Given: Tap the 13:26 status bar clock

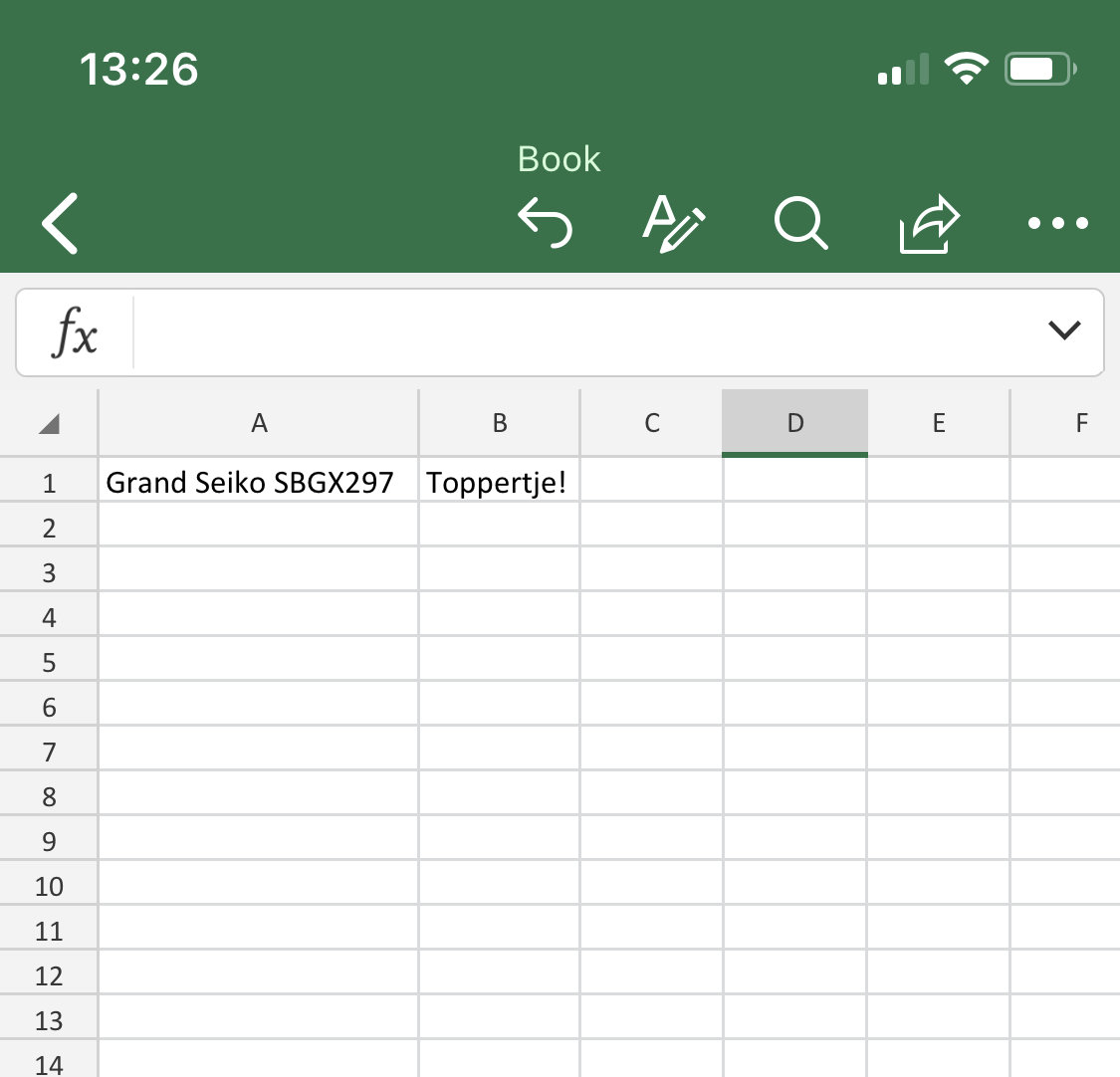Looking at the screenshot, I should click(x=138, y=70).
